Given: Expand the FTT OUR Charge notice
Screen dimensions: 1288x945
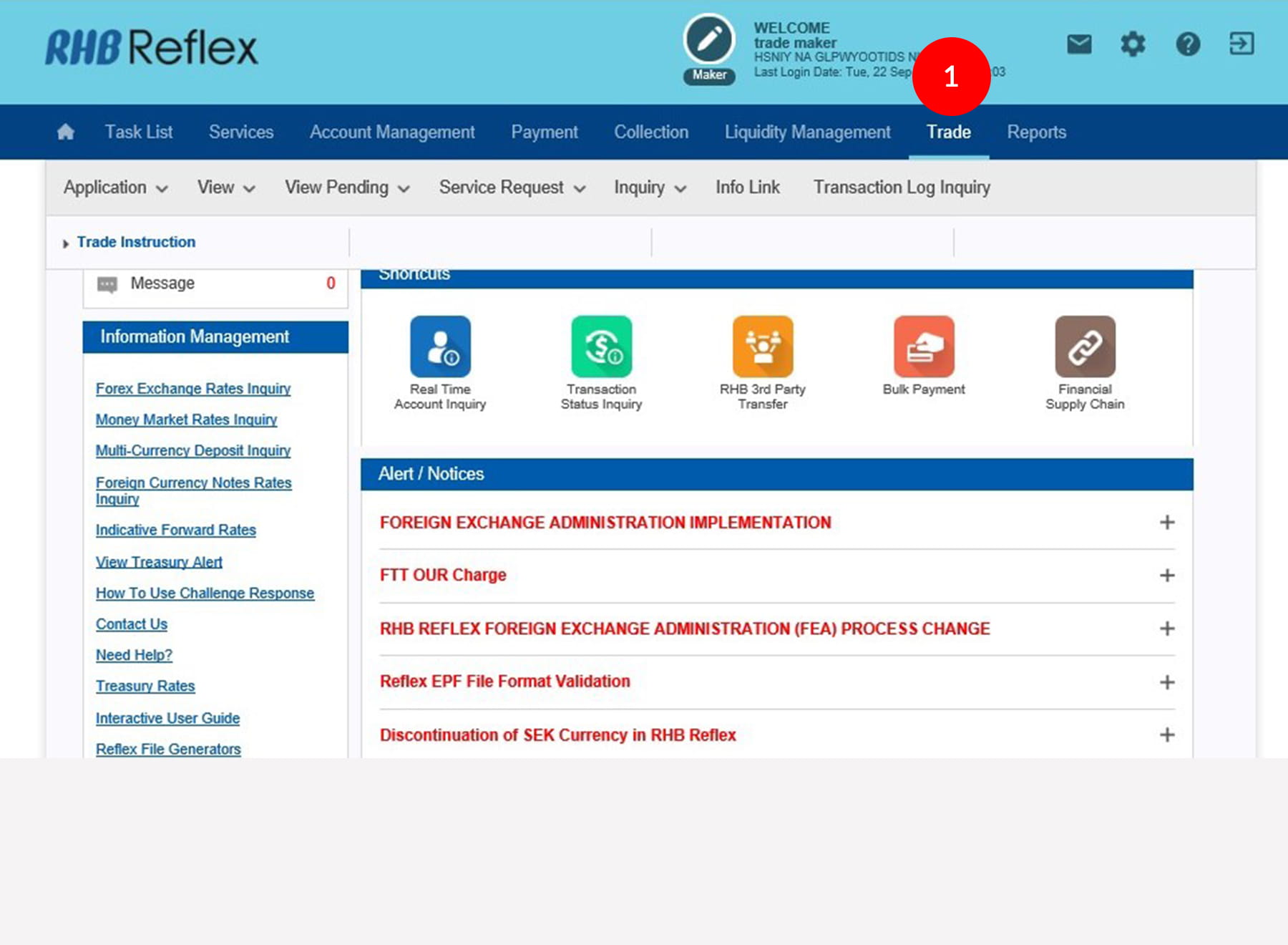Looking at the screenshot, I should pos(1166,576).
